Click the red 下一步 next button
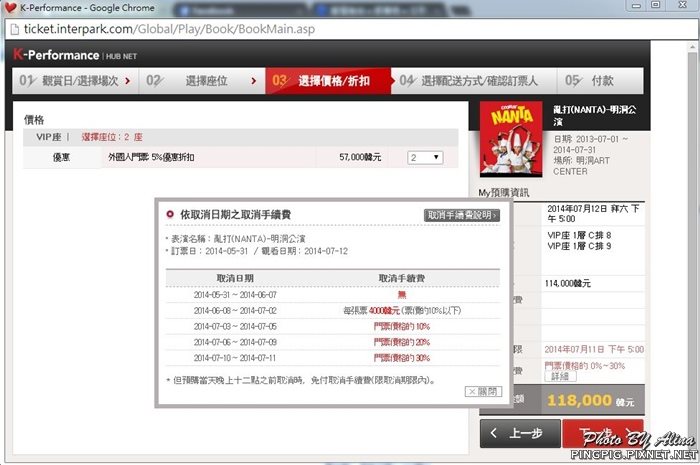The image size is (700, 465). 603,433
